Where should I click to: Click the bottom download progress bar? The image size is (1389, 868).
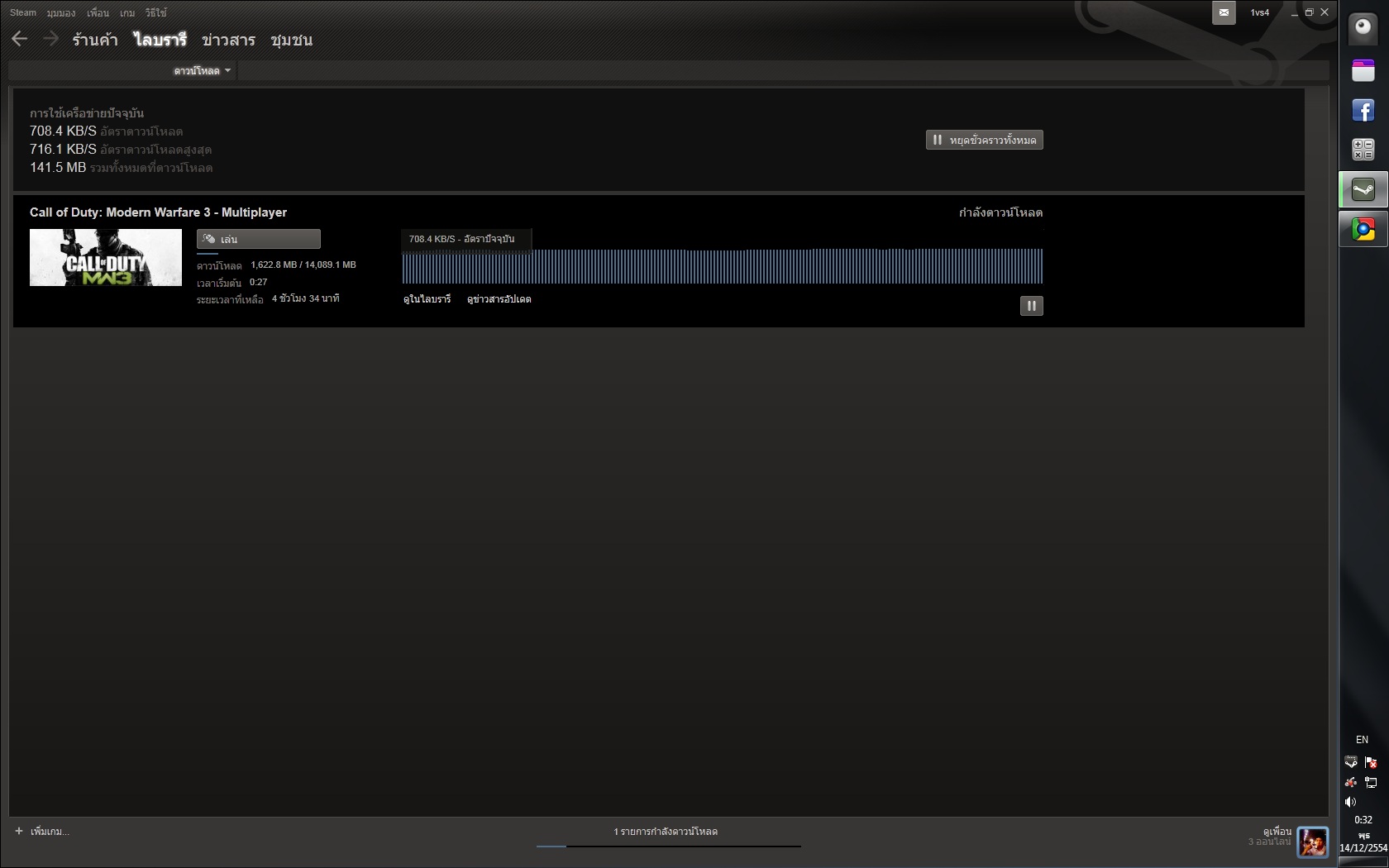pyautogui.click(x=668, y=846)
